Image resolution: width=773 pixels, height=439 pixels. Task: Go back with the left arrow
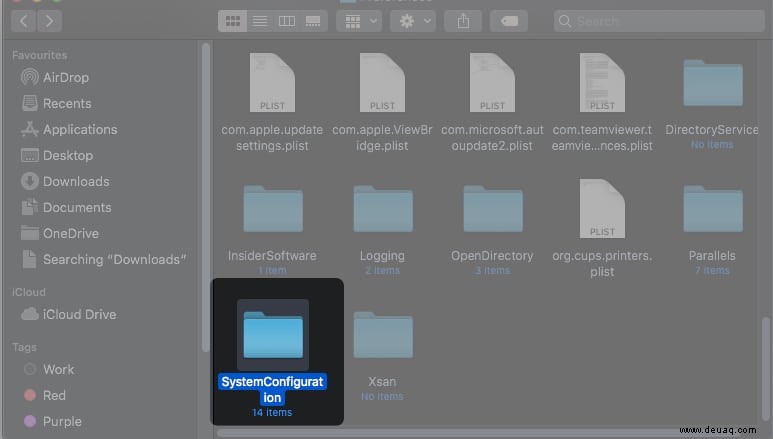23,21
